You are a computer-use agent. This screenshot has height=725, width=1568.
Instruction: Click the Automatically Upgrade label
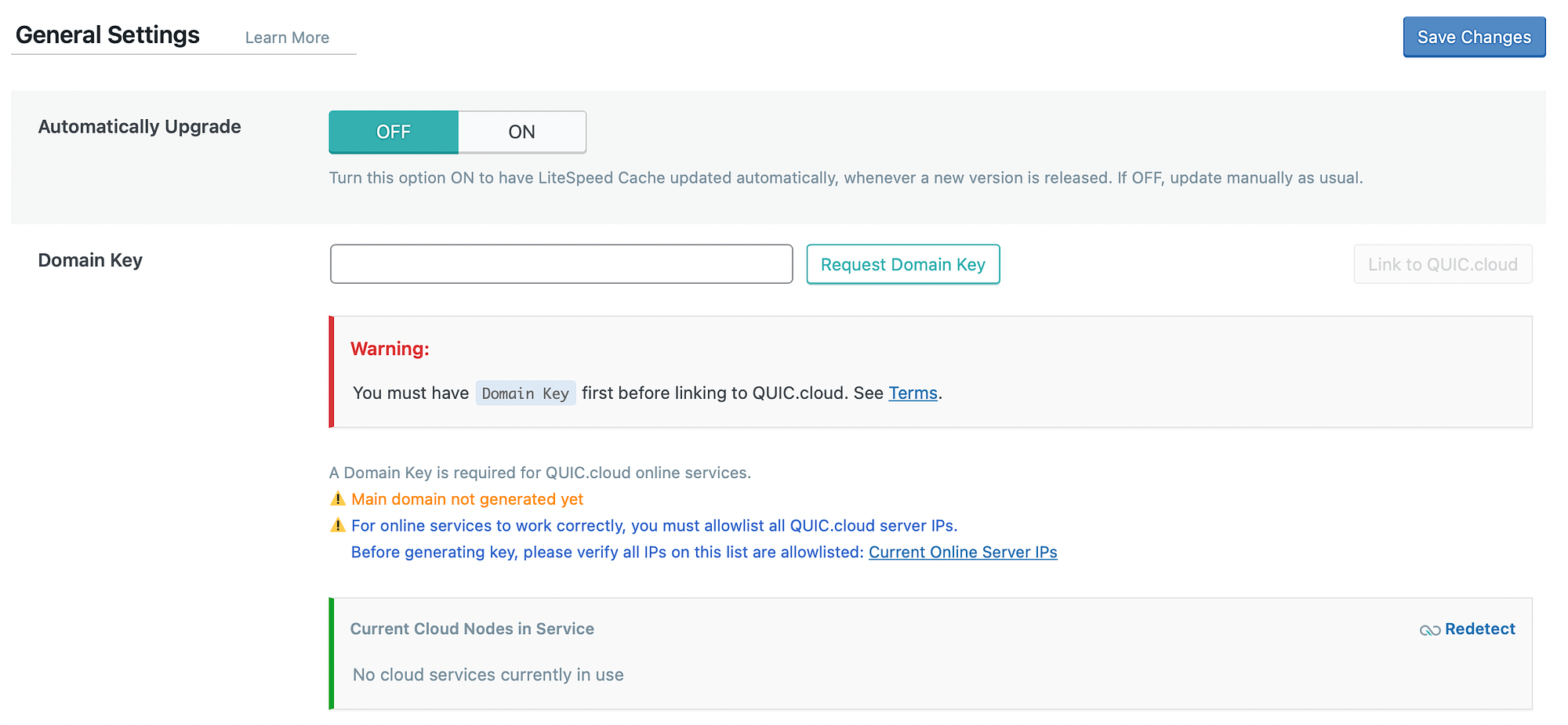pyautogui.click(x=140, y=126)
